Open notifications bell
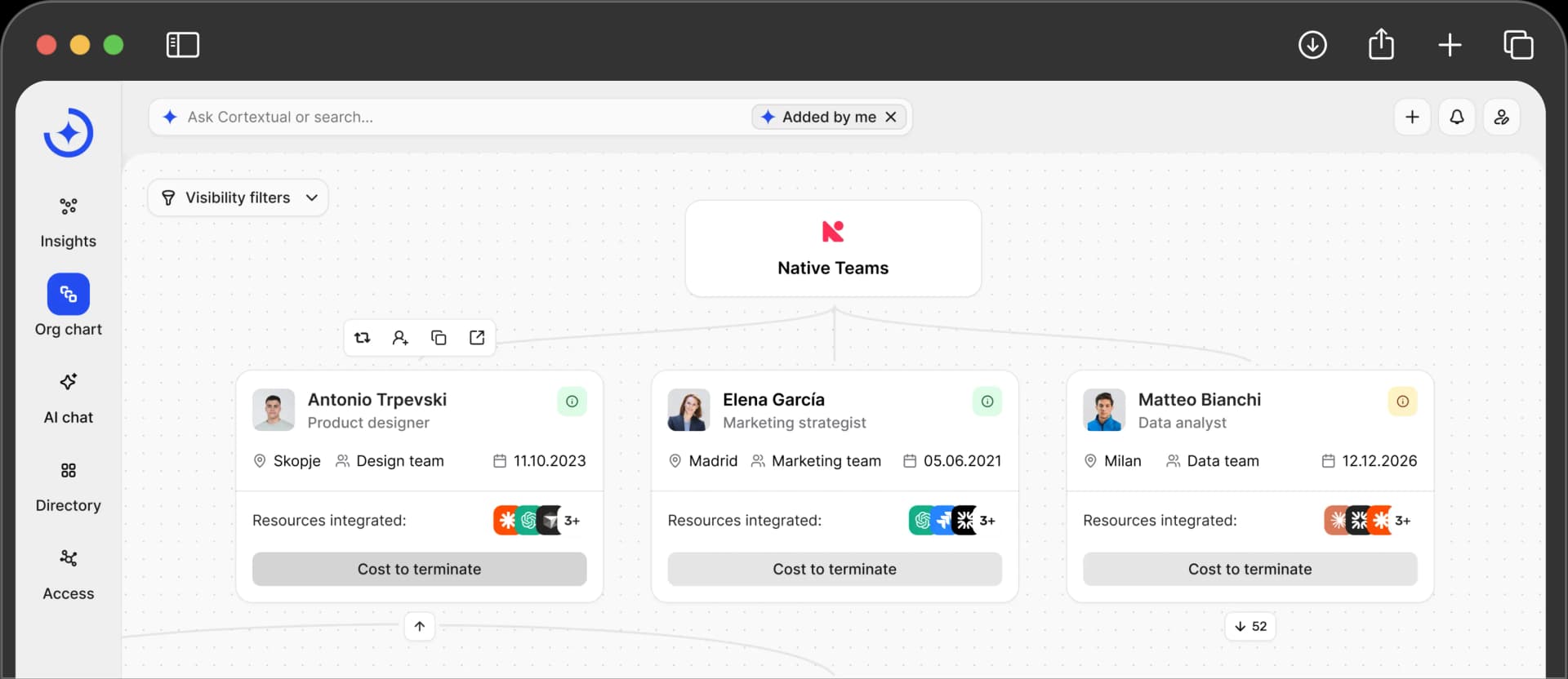The image size is (1568, 679). point(1457,118)
